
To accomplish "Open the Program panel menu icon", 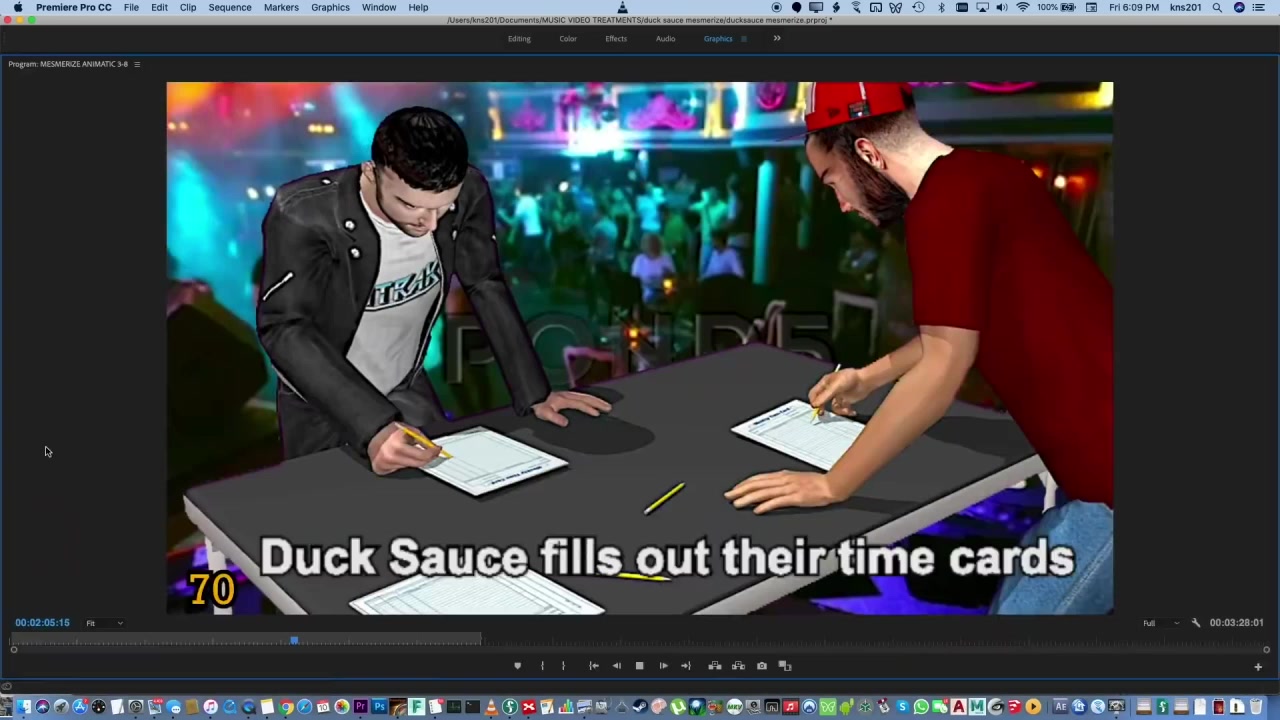I will click(x=137, y=64).
